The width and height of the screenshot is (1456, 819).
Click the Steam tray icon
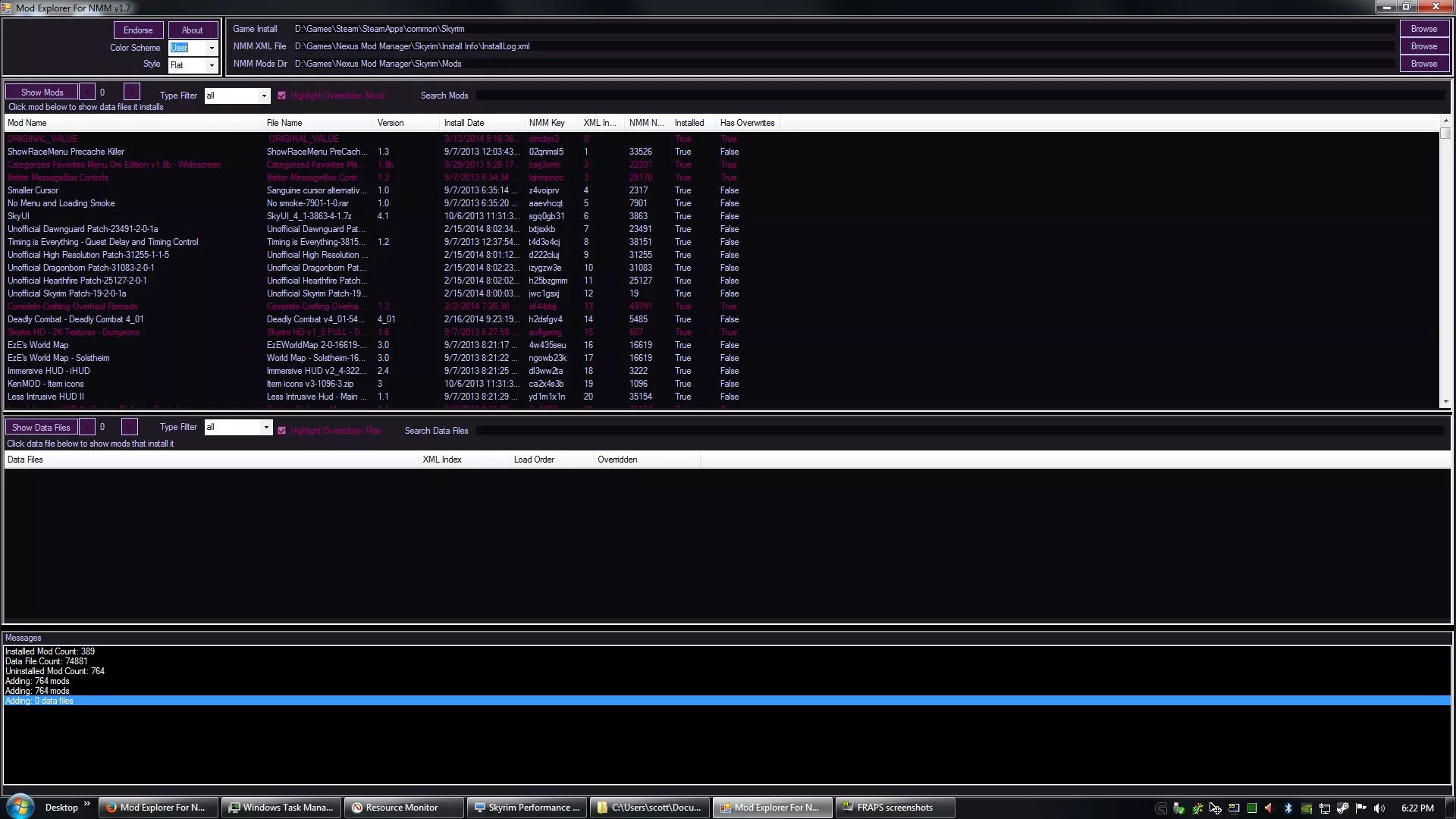coord(1342,808)
